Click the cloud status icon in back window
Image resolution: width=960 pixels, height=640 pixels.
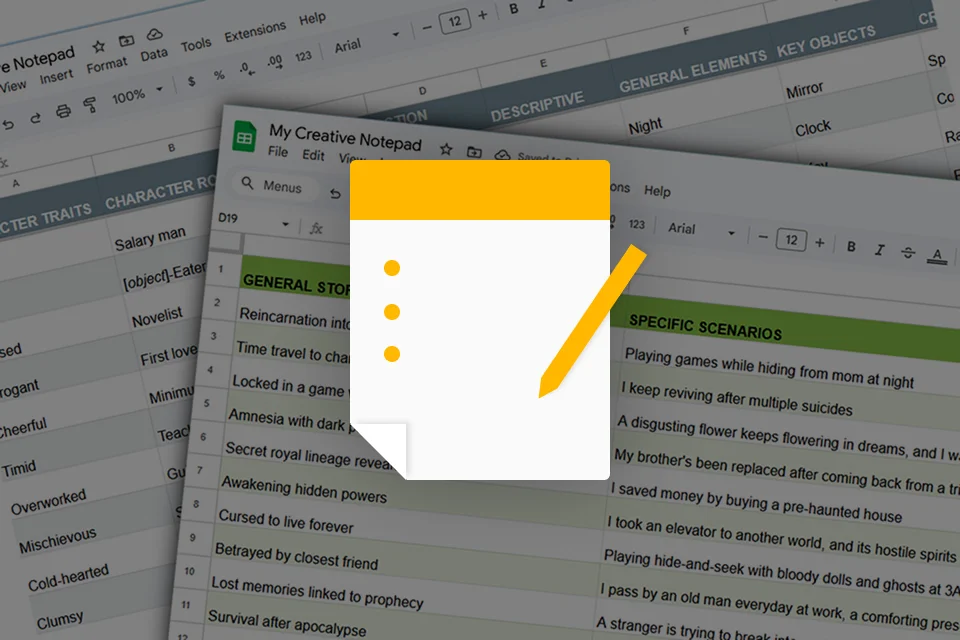click(154, 34)
